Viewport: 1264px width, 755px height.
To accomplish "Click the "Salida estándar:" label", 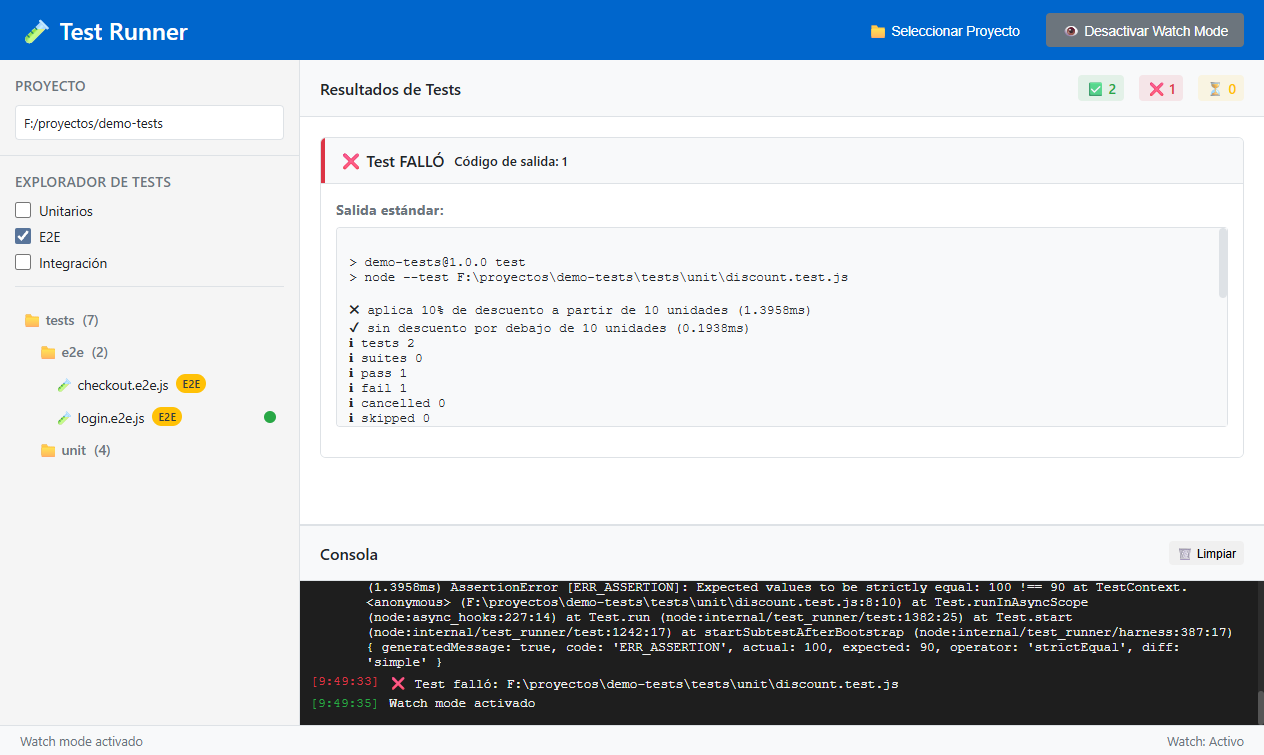I will point(390,210).
